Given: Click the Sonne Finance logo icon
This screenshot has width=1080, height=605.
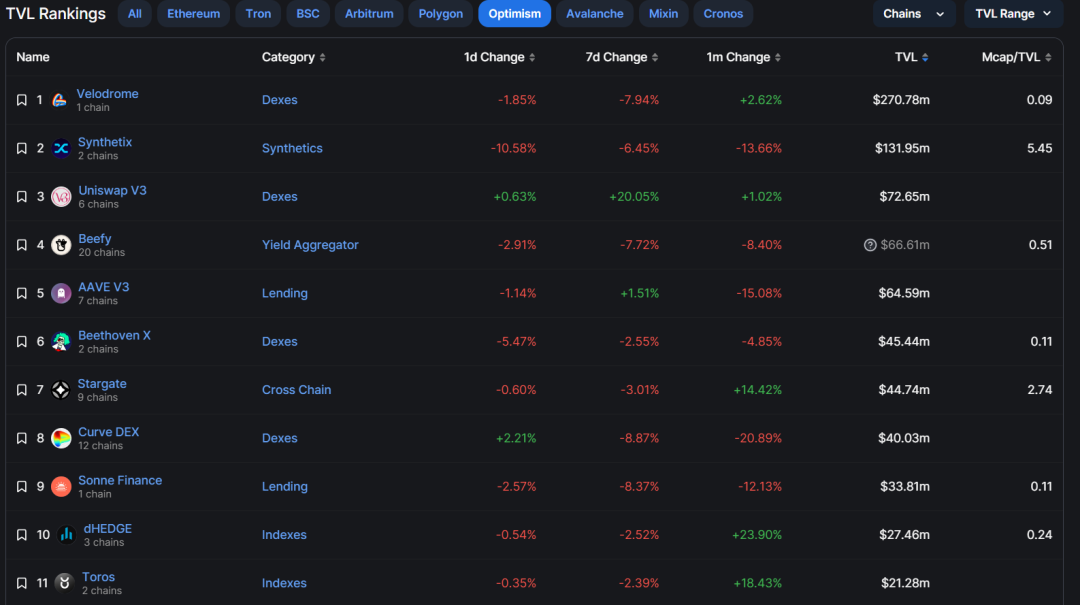Looking at the screenshot, I should (61, 486).
